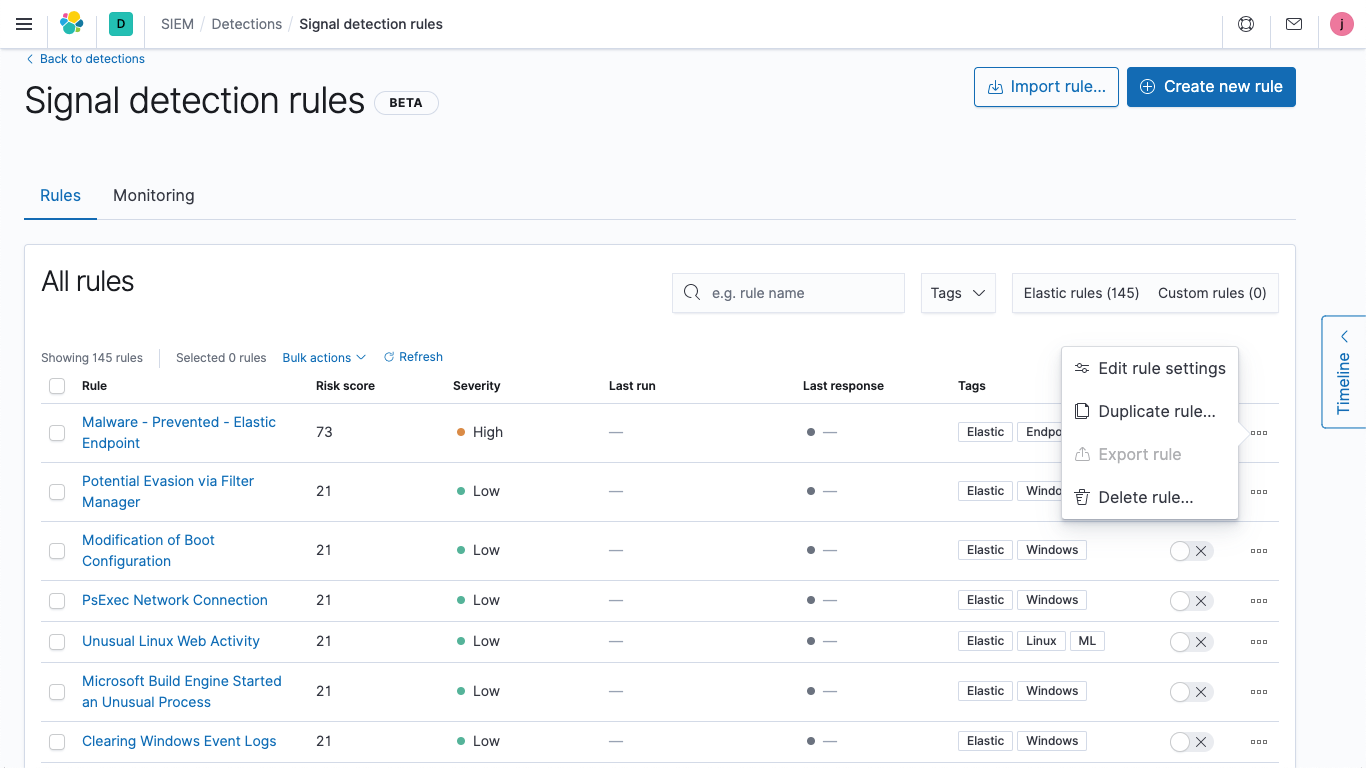Click the Risk score column header
The height and width of the screenshot is (768, 1366).
click(345, 386)
